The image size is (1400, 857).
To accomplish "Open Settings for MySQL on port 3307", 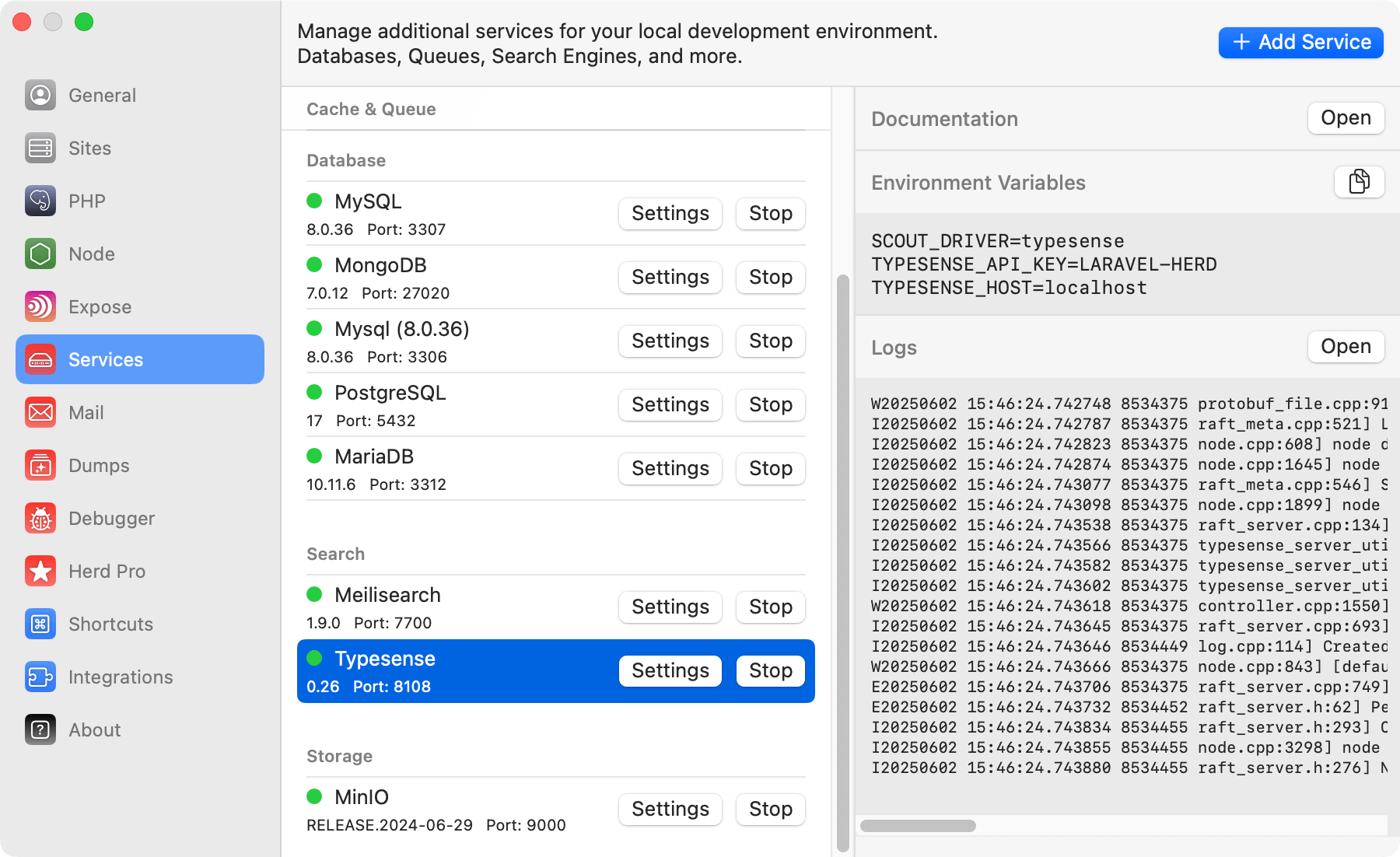I will point(670,213).
